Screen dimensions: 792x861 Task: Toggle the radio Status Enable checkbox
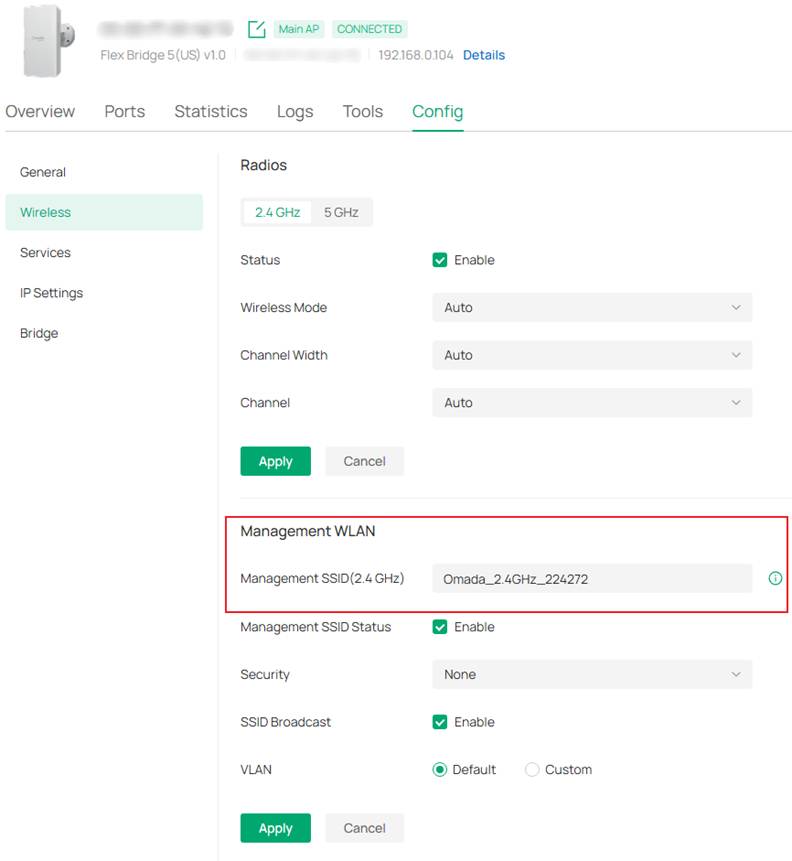tap(439, 260)
